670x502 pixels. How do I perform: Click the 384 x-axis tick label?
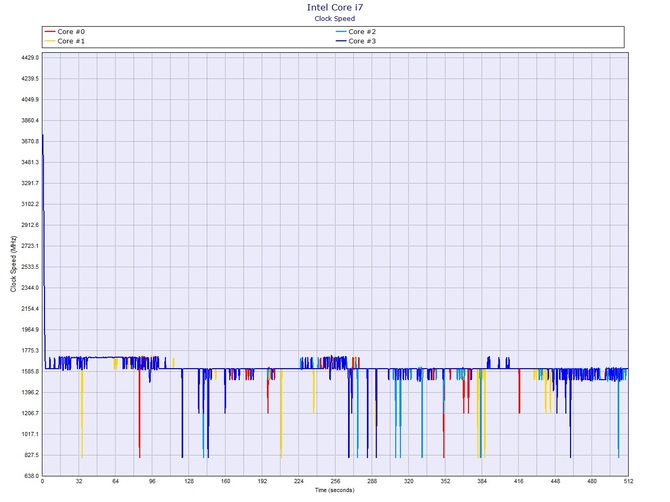[482, 481]
